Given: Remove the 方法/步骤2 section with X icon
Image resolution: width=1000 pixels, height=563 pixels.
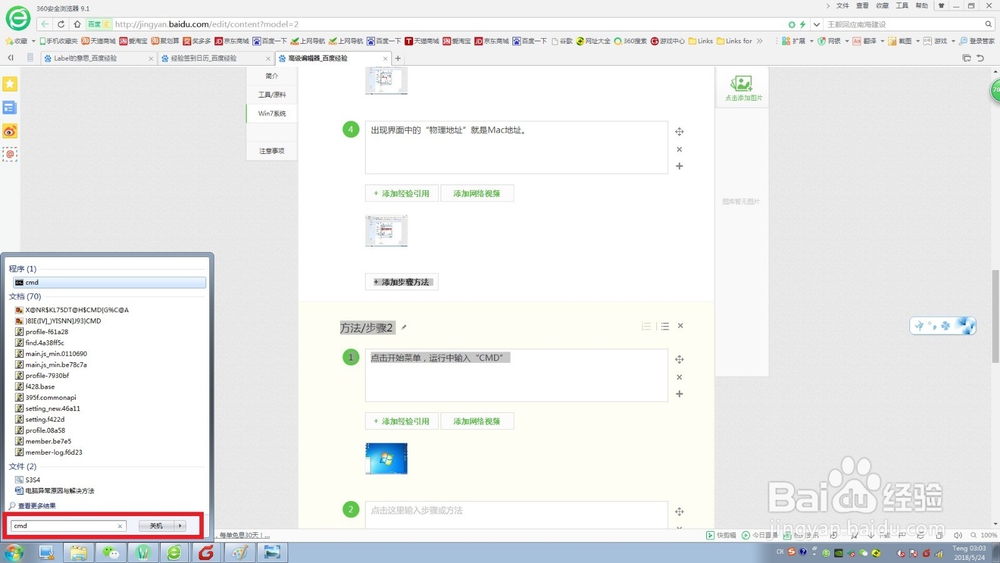Looking at the screenshot, I should pos(680,326).
